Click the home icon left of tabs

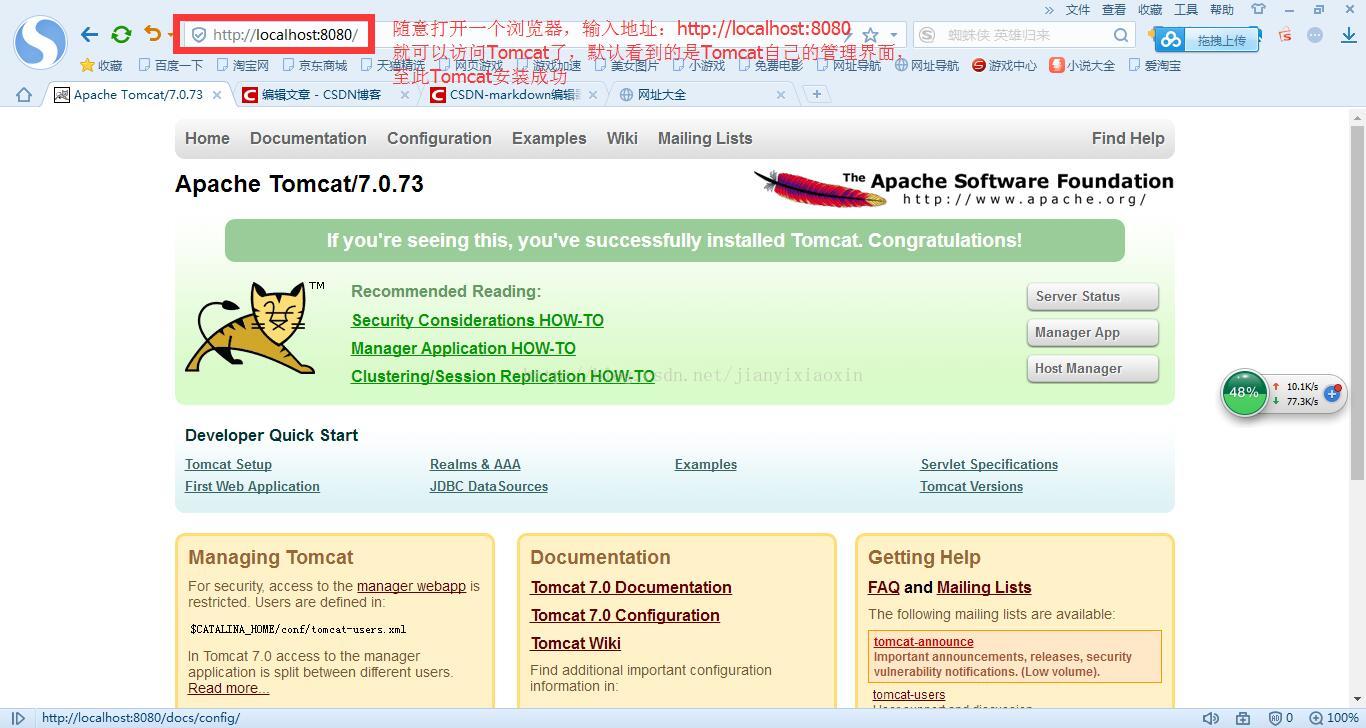point(23,94)
